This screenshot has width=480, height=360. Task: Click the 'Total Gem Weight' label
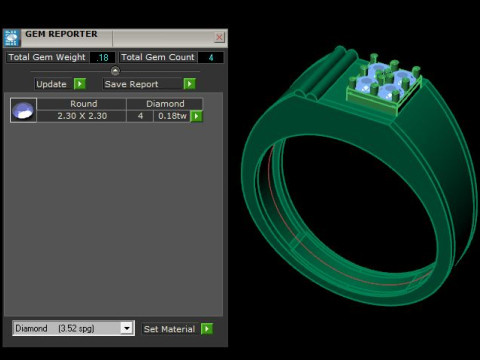coord(47,57)
